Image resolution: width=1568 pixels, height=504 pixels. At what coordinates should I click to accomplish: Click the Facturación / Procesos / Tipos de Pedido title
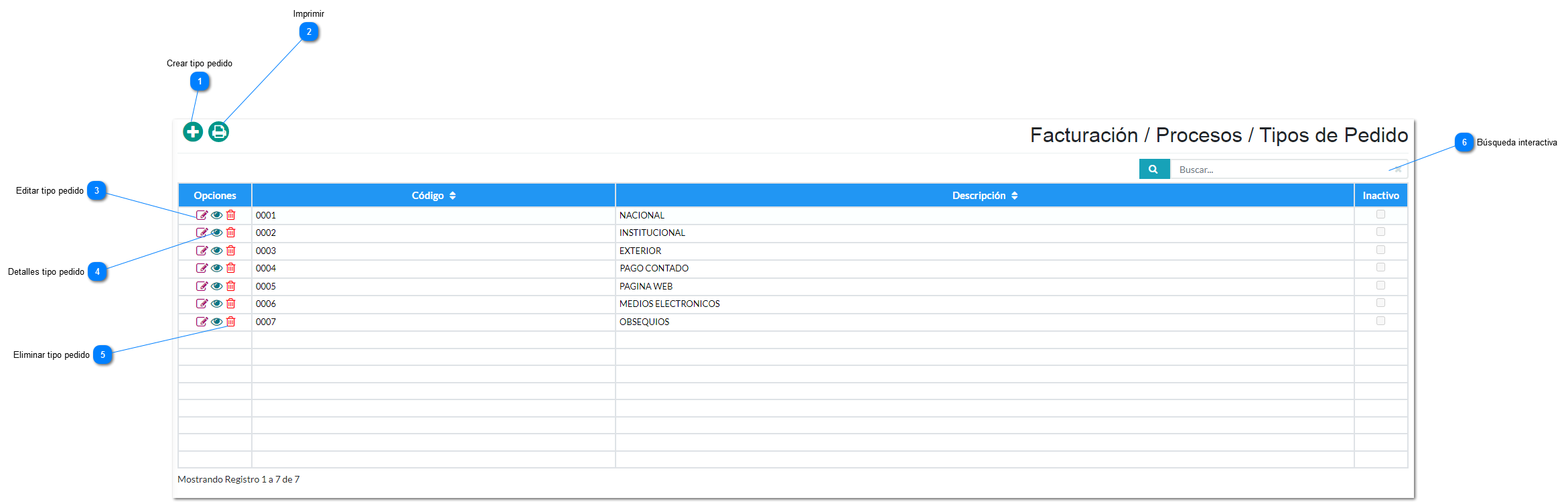(1219, 135)
